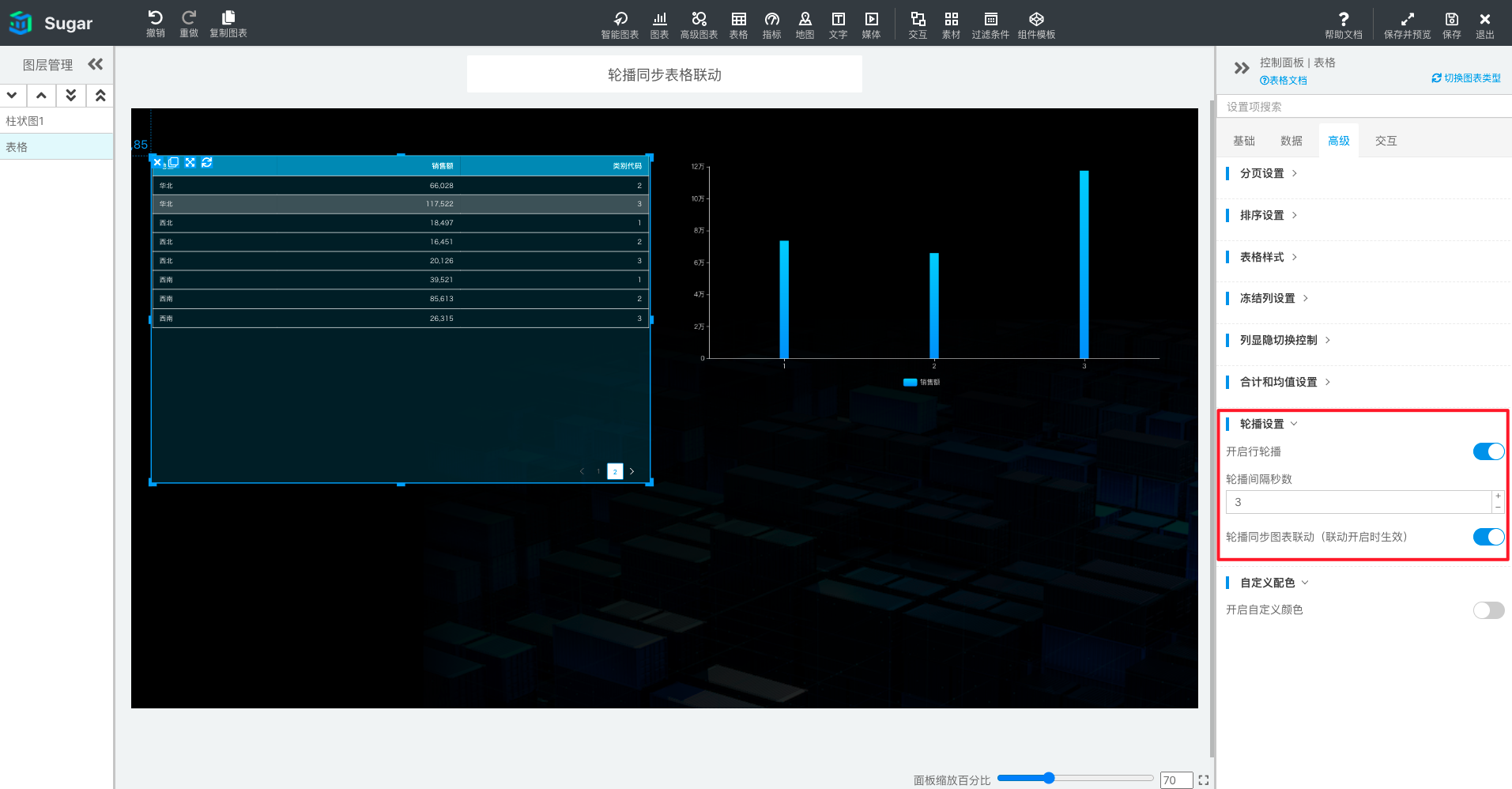Enable 开启自定义颜色 switch

[x=1488, y=610]
